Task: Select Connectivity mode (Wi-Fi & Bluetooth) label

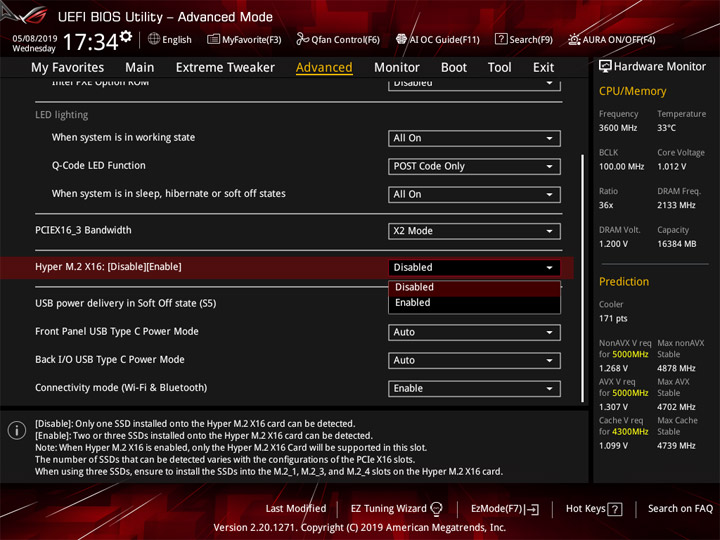Action: (x=121, y=388)
